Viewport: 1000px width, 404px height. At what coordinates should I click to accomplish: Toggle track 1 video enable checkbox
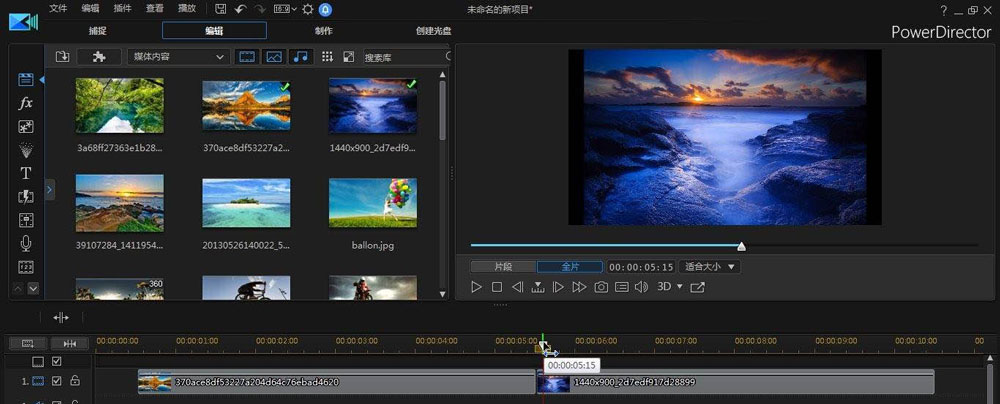[57, 381]
